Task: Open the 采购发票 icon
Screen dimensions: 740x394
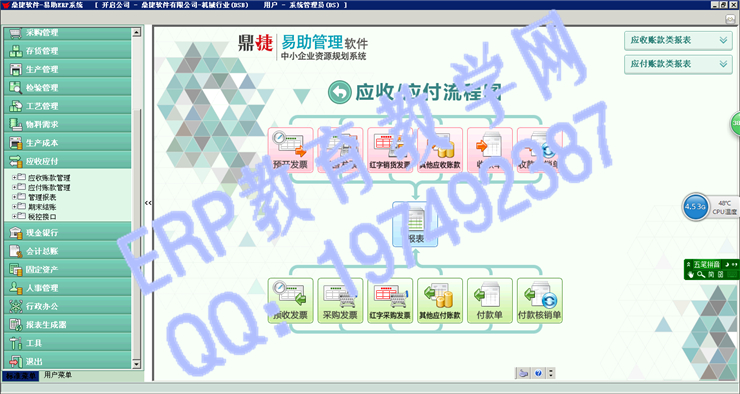Action: (340, 301)
